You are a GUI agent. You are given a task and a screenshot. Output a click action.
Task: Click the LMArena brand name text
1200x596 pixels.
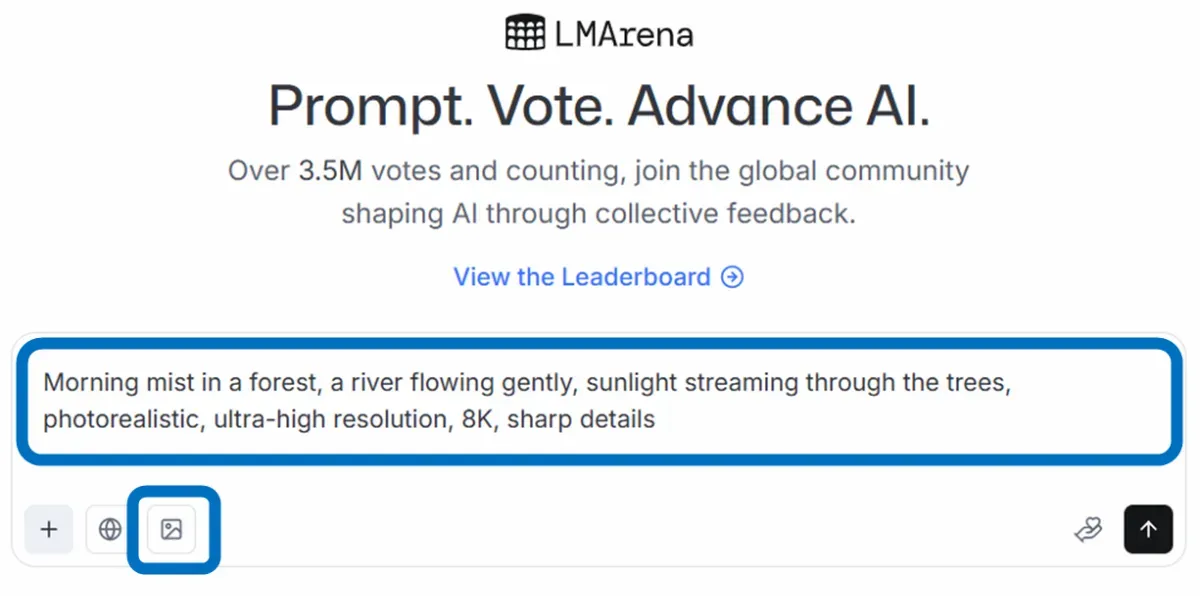click(x=623, y=34)
